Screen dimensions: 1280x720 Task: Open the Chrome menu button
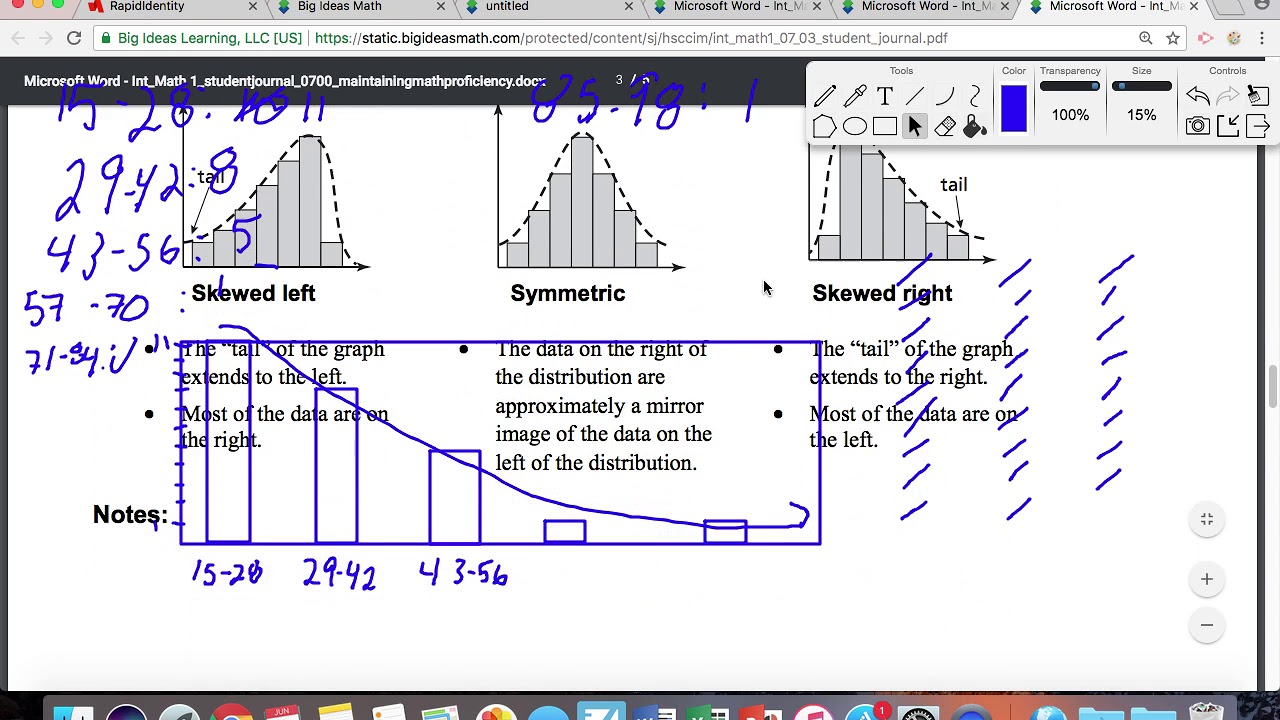click(x=1262, y=38)
